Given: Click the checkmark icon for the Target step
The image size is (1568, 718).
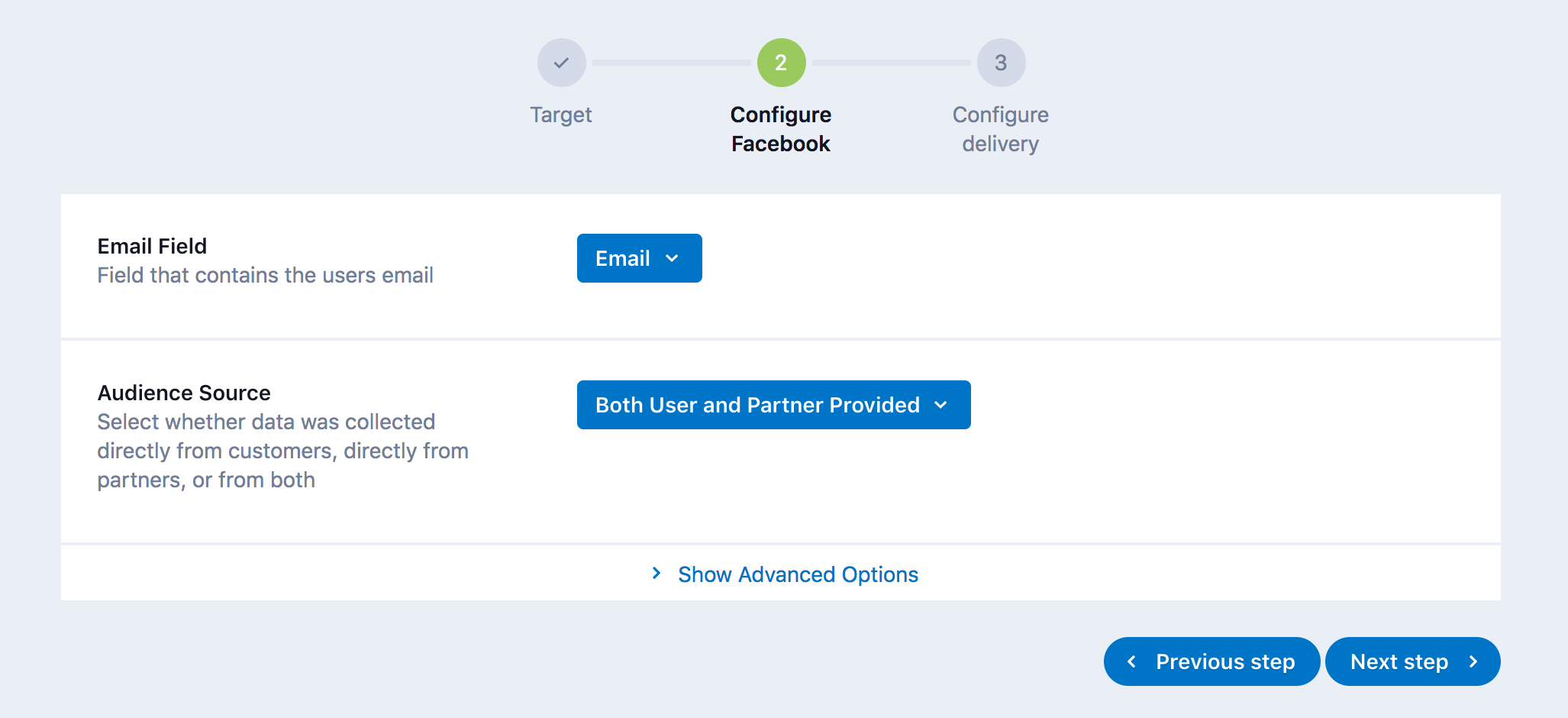Looking at the screenshot, I should 561,63.
